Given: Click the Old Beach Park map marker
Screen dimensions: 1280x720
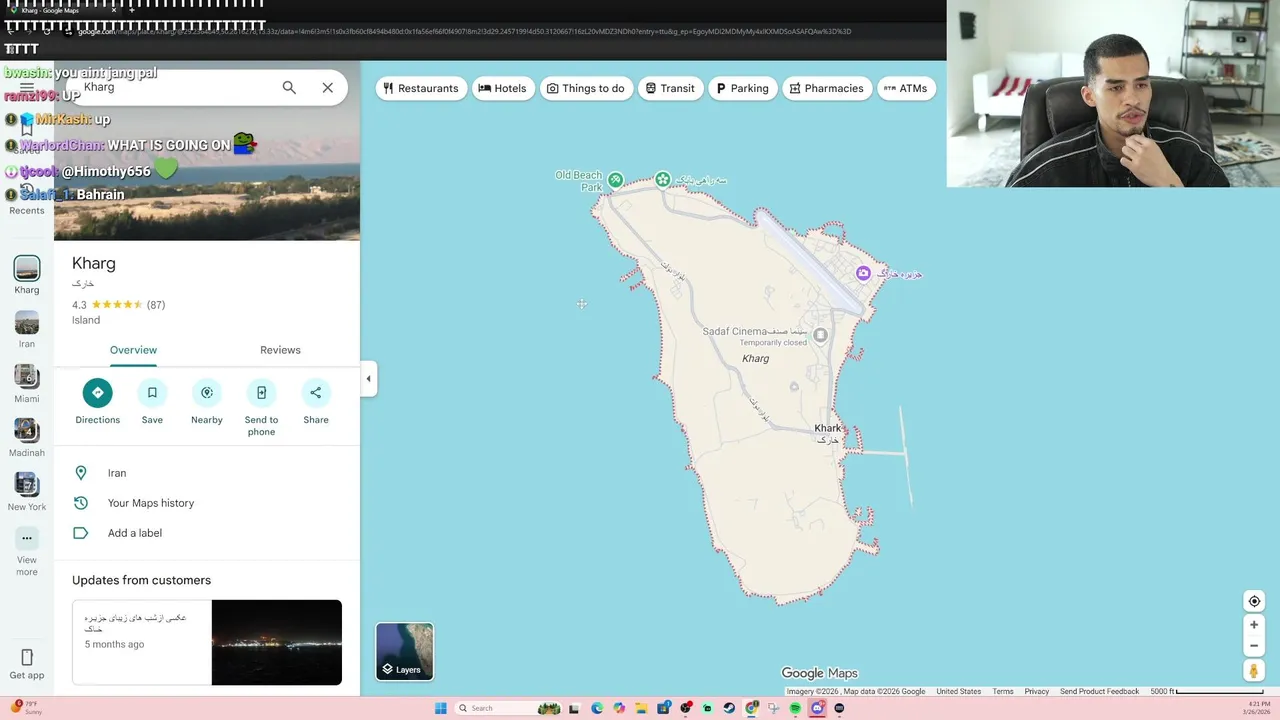Looking at the screenshot, I should pos(615,180).
